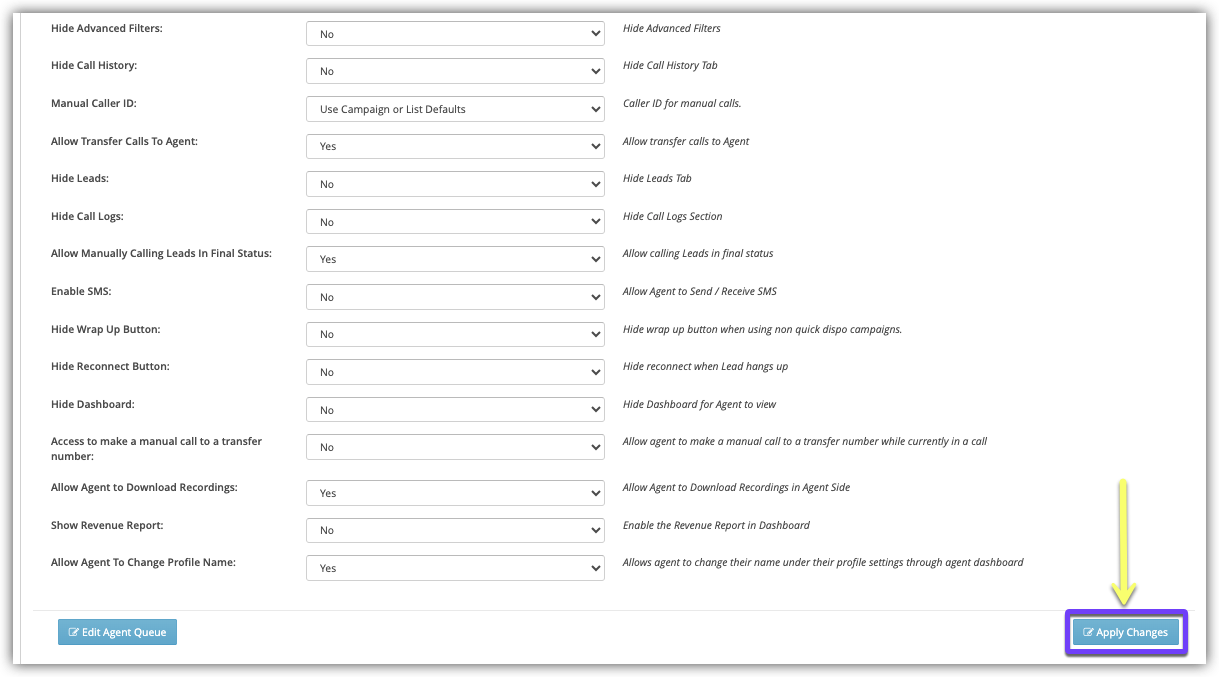Image resolution: width=1219 pixels, height=677 pixels.
Task: Click the Apply Changes button
Action: click(1126, 632)
